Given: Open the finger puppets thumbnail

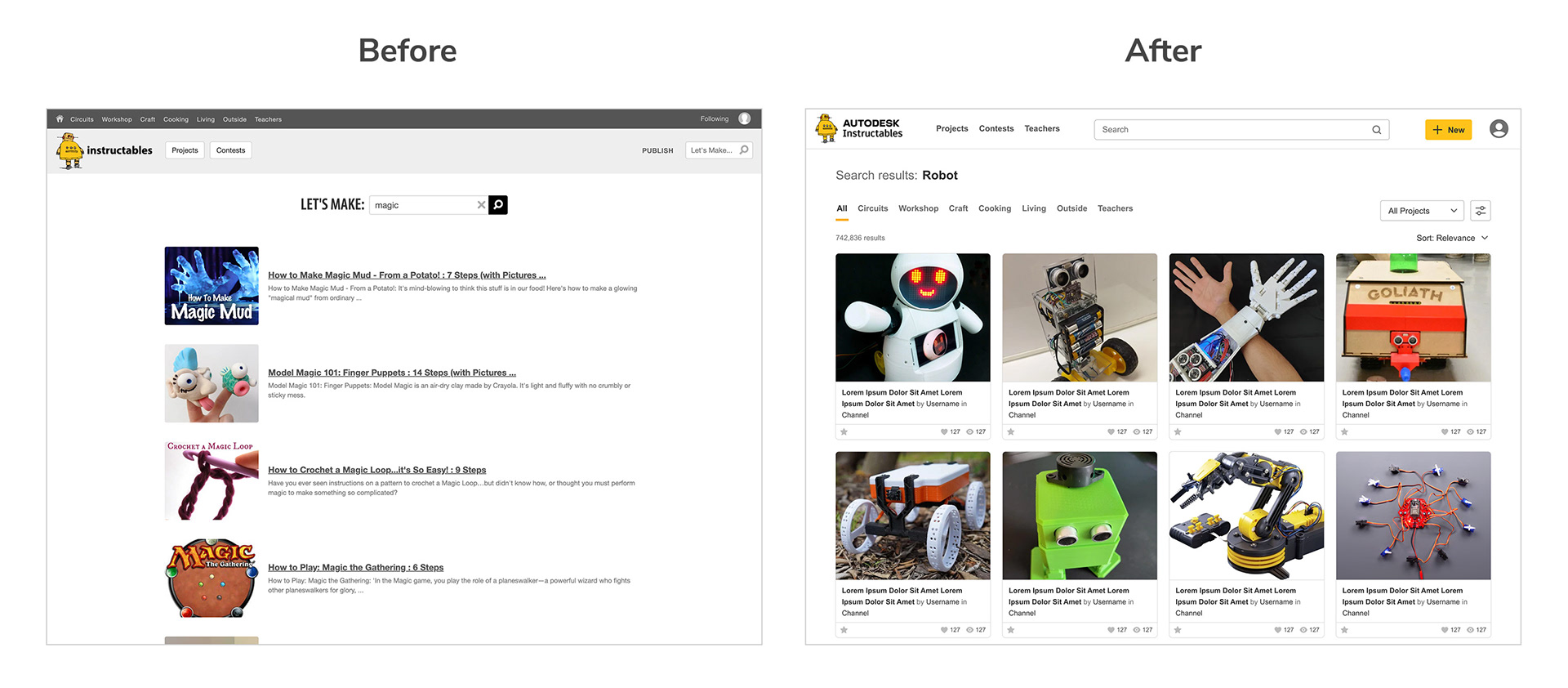Looking at the screenshot, I should 212,383.
